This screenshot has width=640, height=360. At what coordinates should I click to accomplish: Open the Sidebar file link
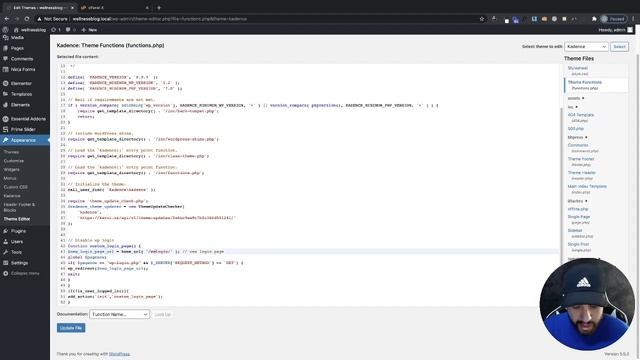[x=575, y=230]
